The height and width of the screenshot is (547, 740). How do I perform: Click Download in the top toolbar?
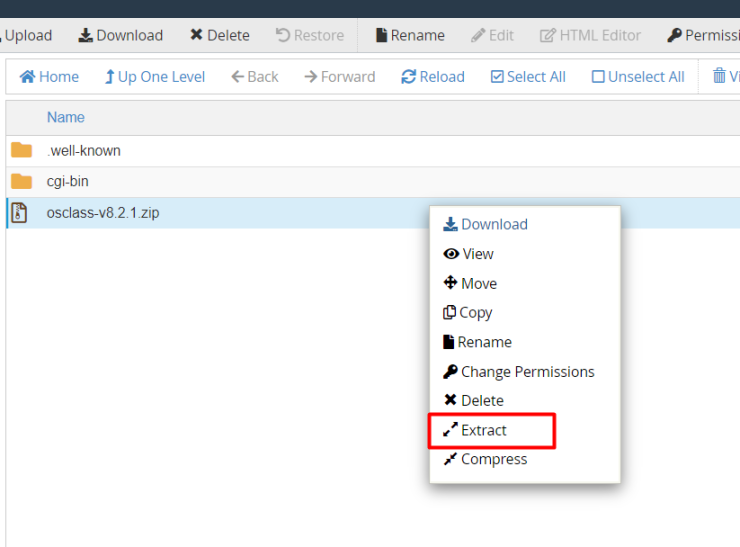(x=120, y=35)
